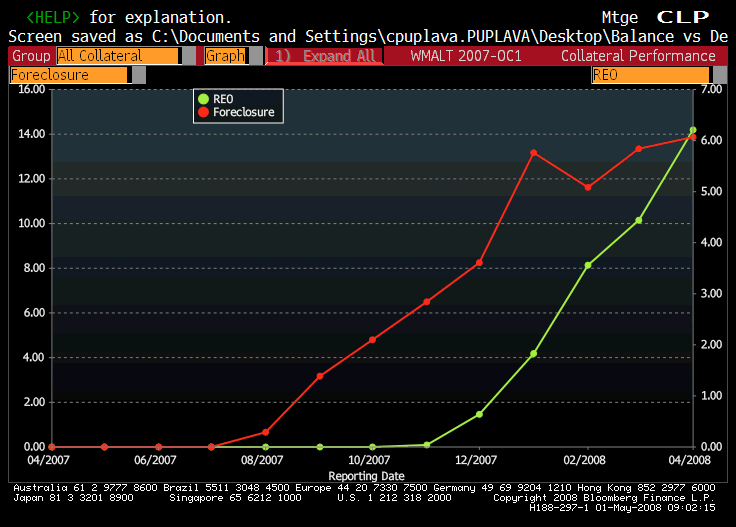736x527 pixels.
Task: Toggle REO series via its legend label
Action: click(223, 98)
